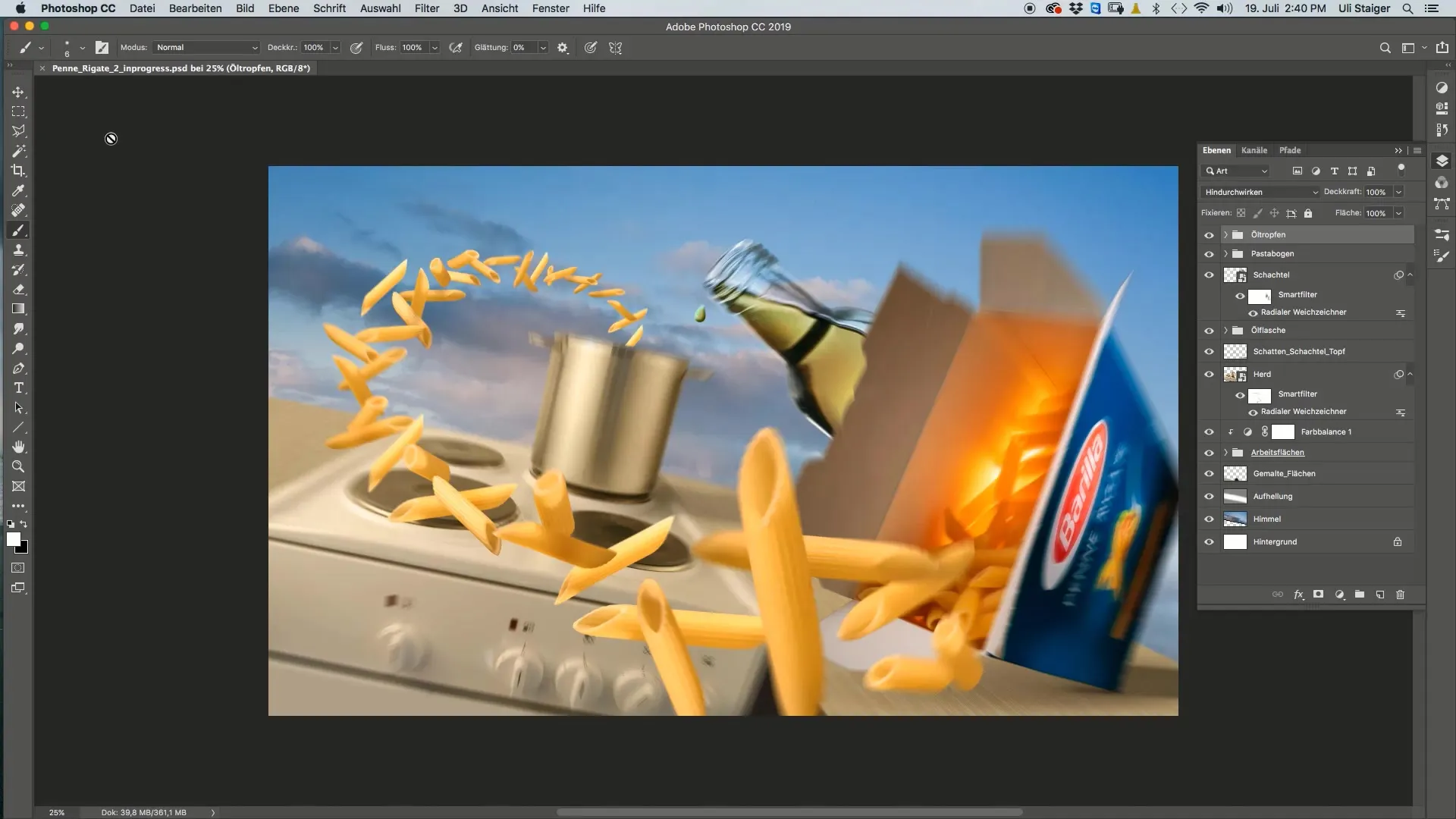Hide the Hintergrund layer

[1209, 542]
